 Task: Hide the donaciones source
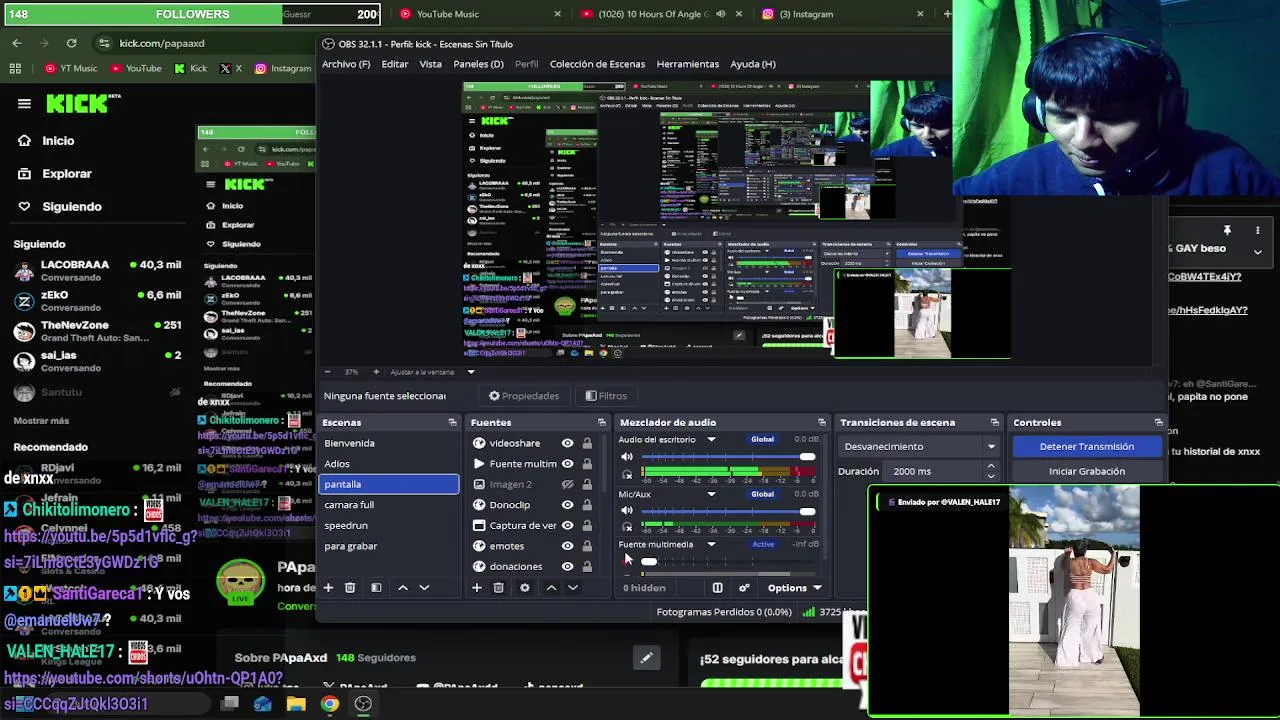(567, 566)
